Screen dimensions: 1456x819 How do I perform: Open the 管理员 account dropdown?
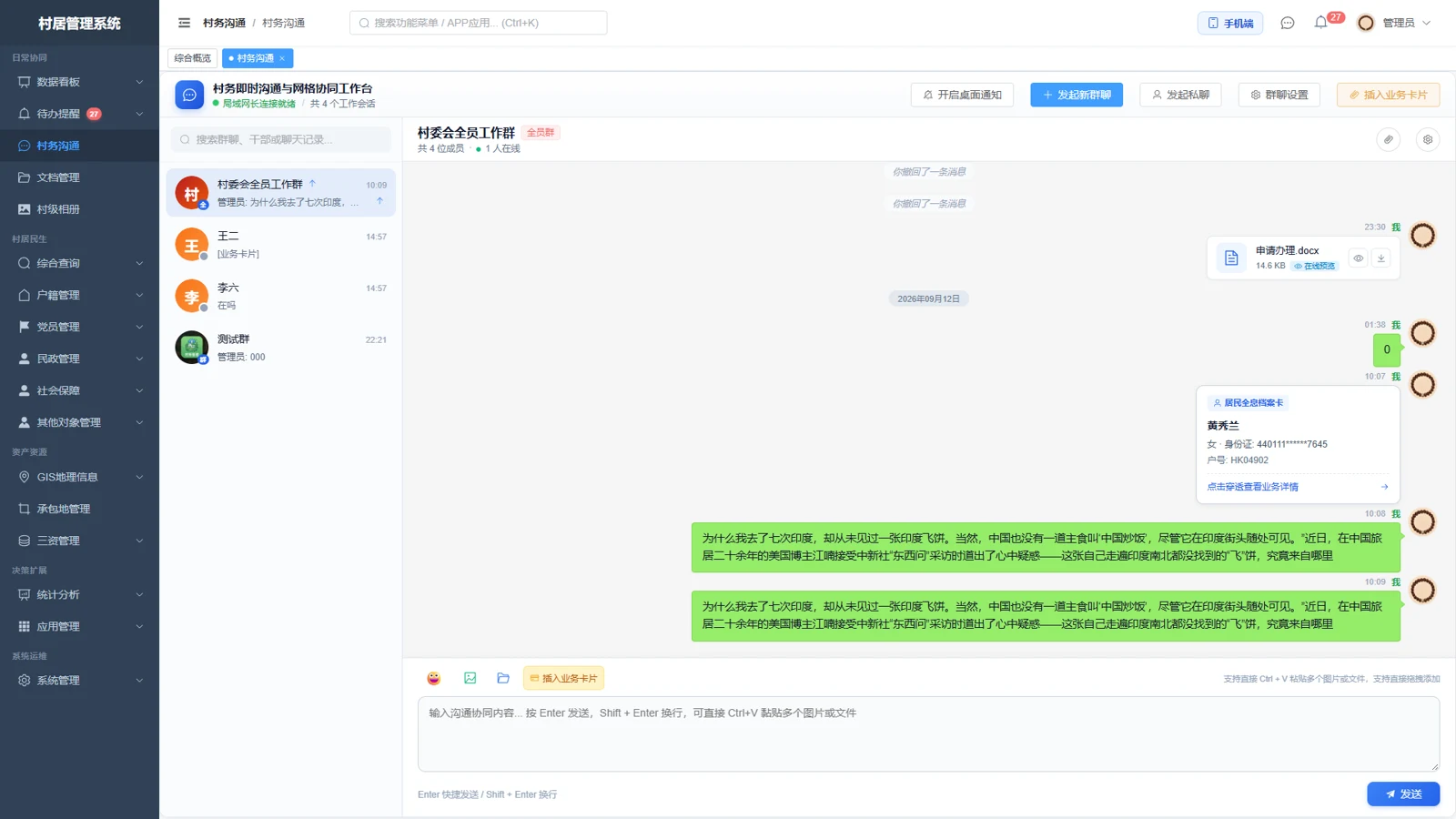pyautogui.click(x=1394, y=23)
